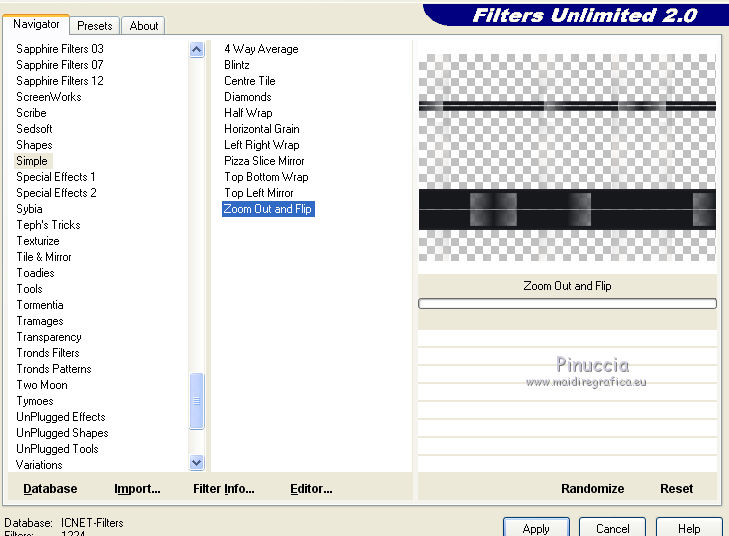This screenshot has height=536, width=729.
Task: Switch to the Navigator tab
Action: tap(36, 24)
